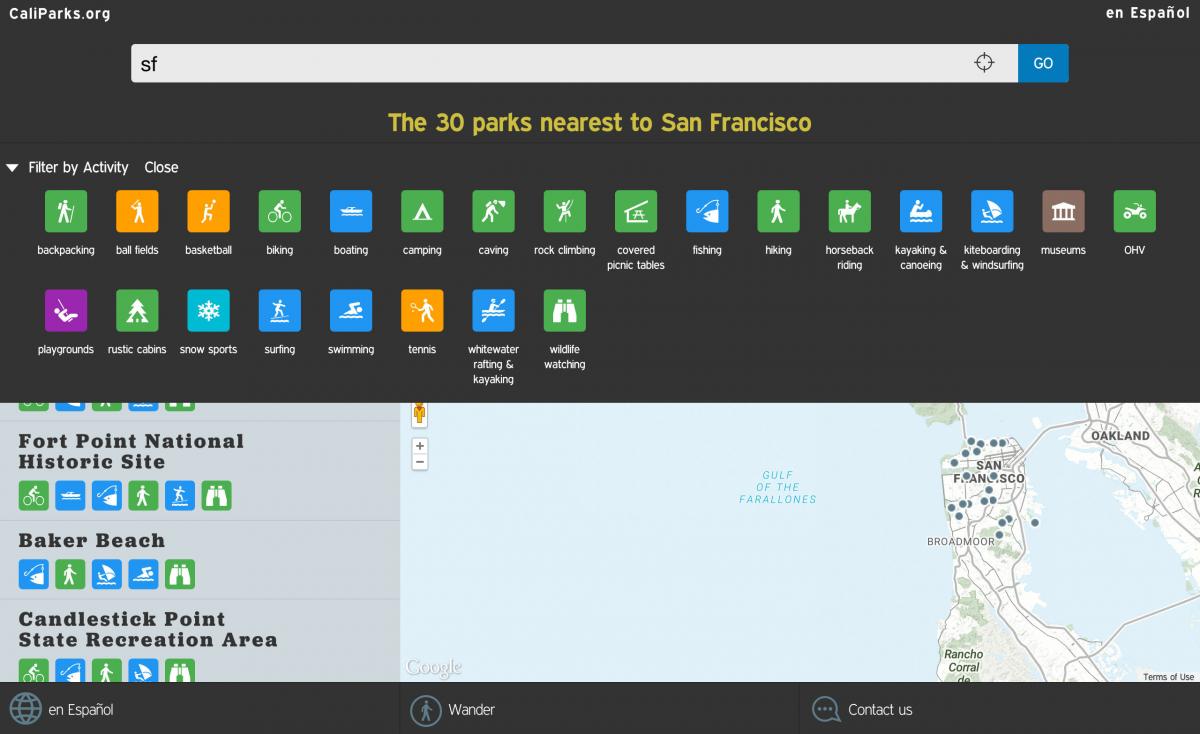The width and height of the screenshot is (1200, 734).
Task: Select kayaking & canoeing filter
Action: (921, 211)
